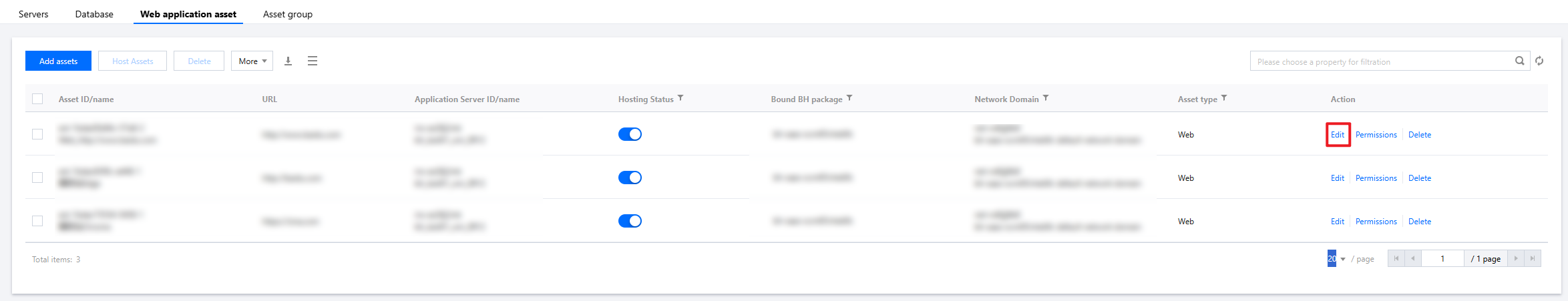Open the Asset group tab
The height and width of the screenshot is (301, 1568).
(287, 14)
